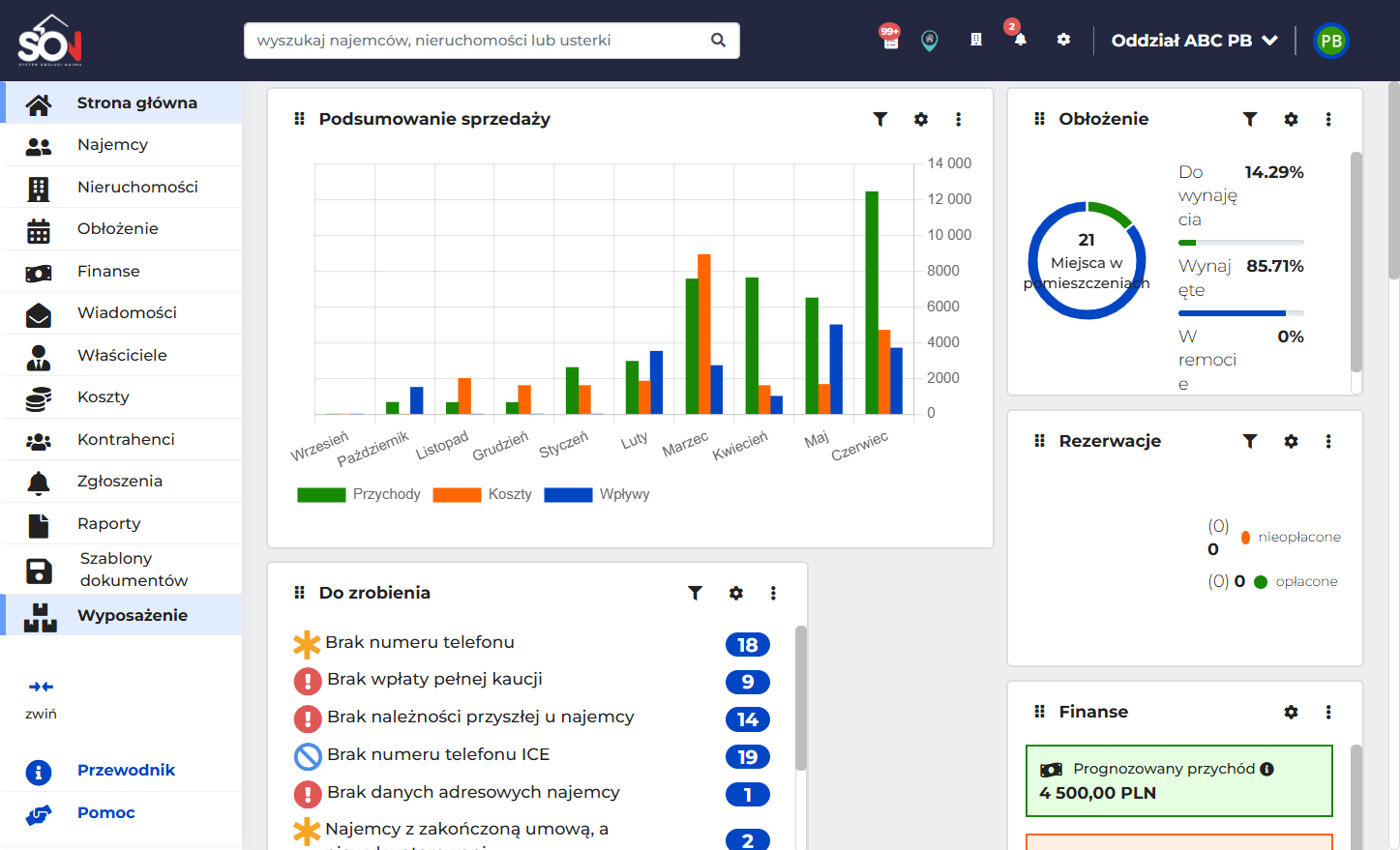Image resolution: width=1400 pixels, height=850 pixels.
Task: Click the search magnifier icon
Action: pyautogui.click(x=718, y=41)
